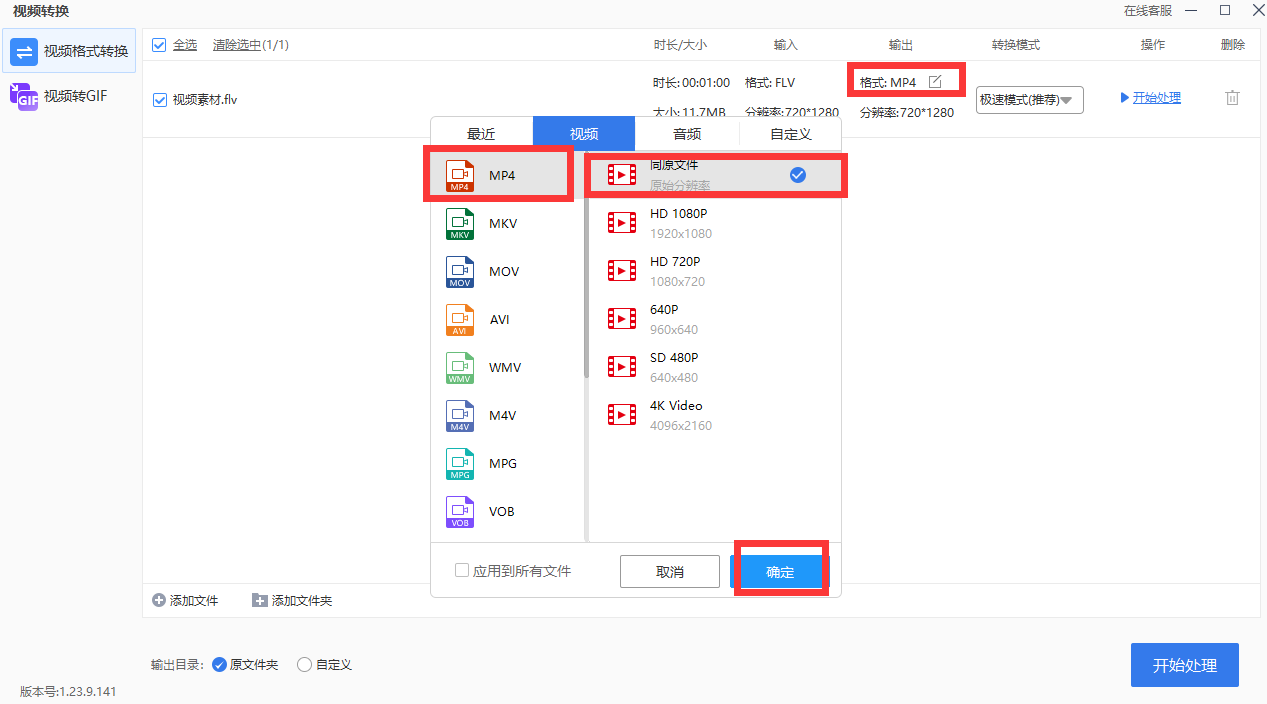Viewport: 1267px width, 704px height.
Task: Open the 视频转GIF sidebar icon
Action: point(23,96)
